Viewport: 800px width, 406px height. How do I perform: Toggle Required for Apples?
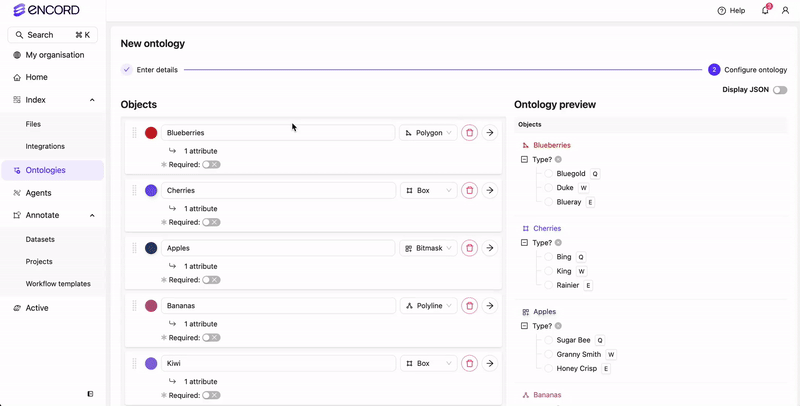point(211,280)
